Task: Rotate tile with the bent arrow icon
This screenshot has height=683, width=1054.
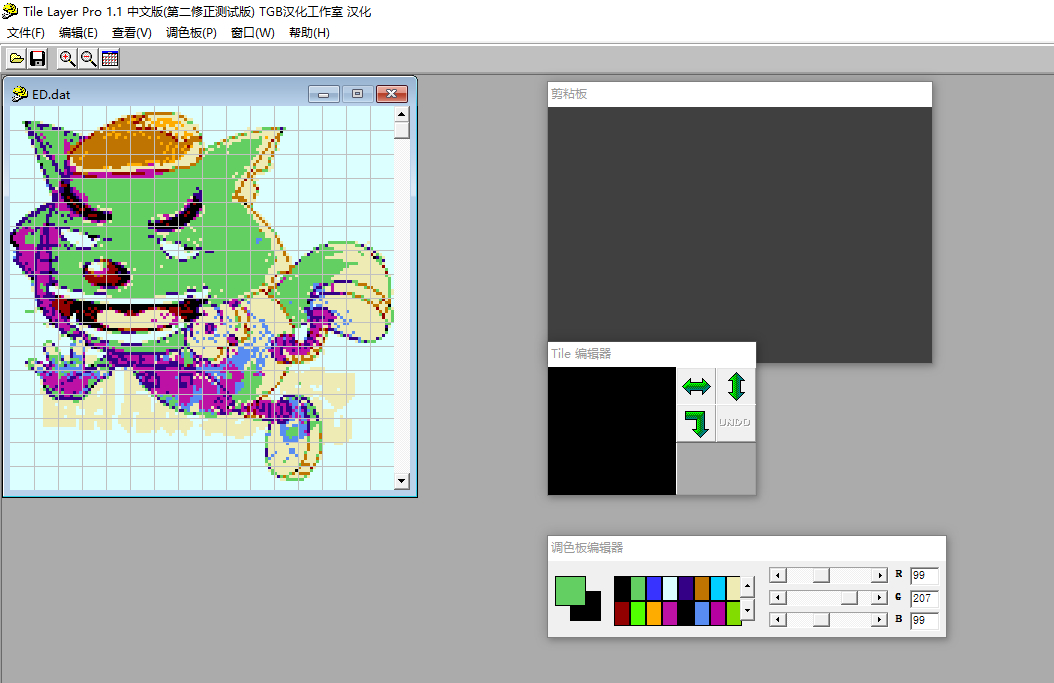Action: click(696, 424)
